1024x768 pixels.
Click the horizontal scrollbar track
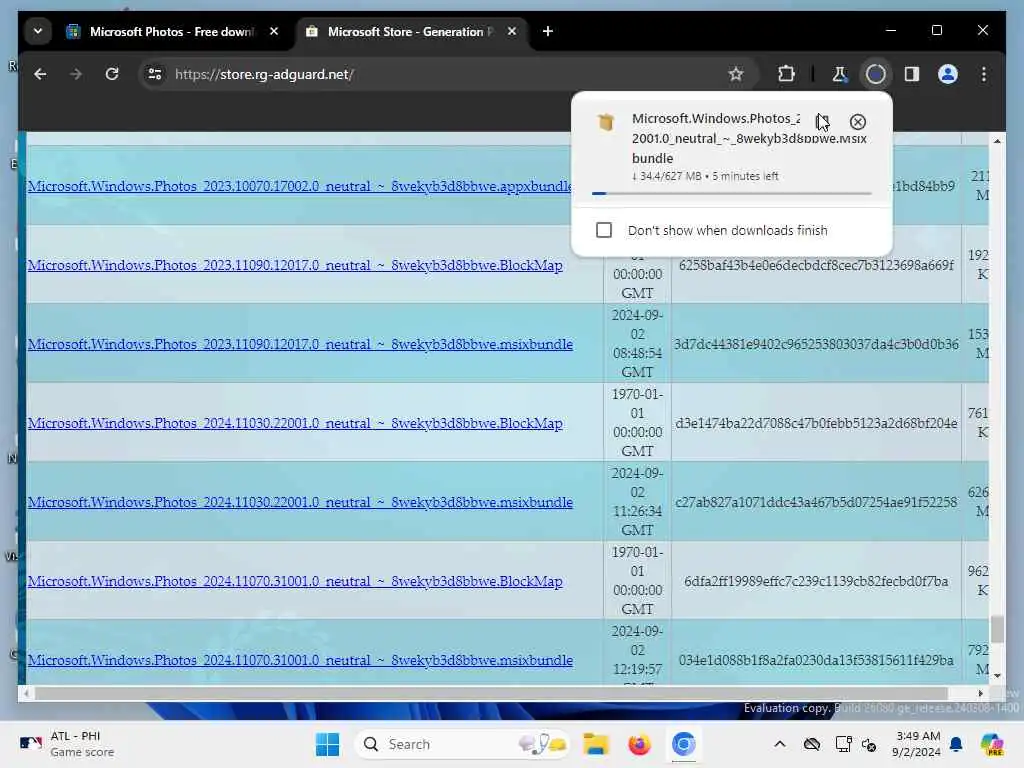(491, 694)
